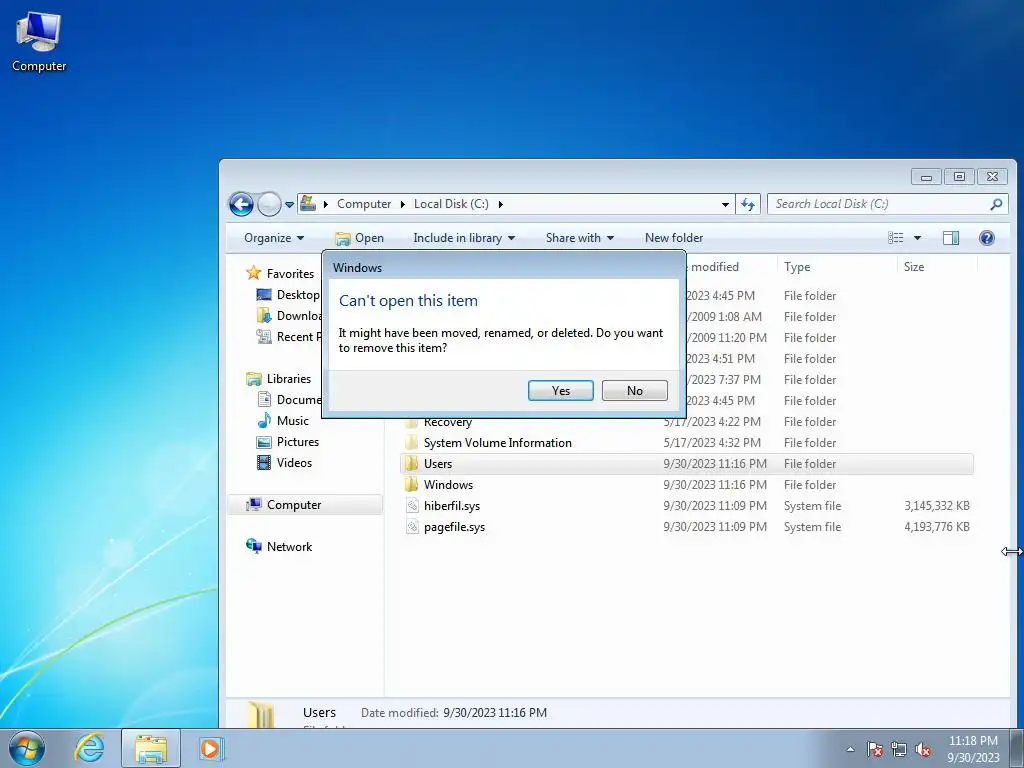The width and height of the screenshot is (1024, 768).
Task: Toggle the preview pane icon
Action: [x=951, y=238]
